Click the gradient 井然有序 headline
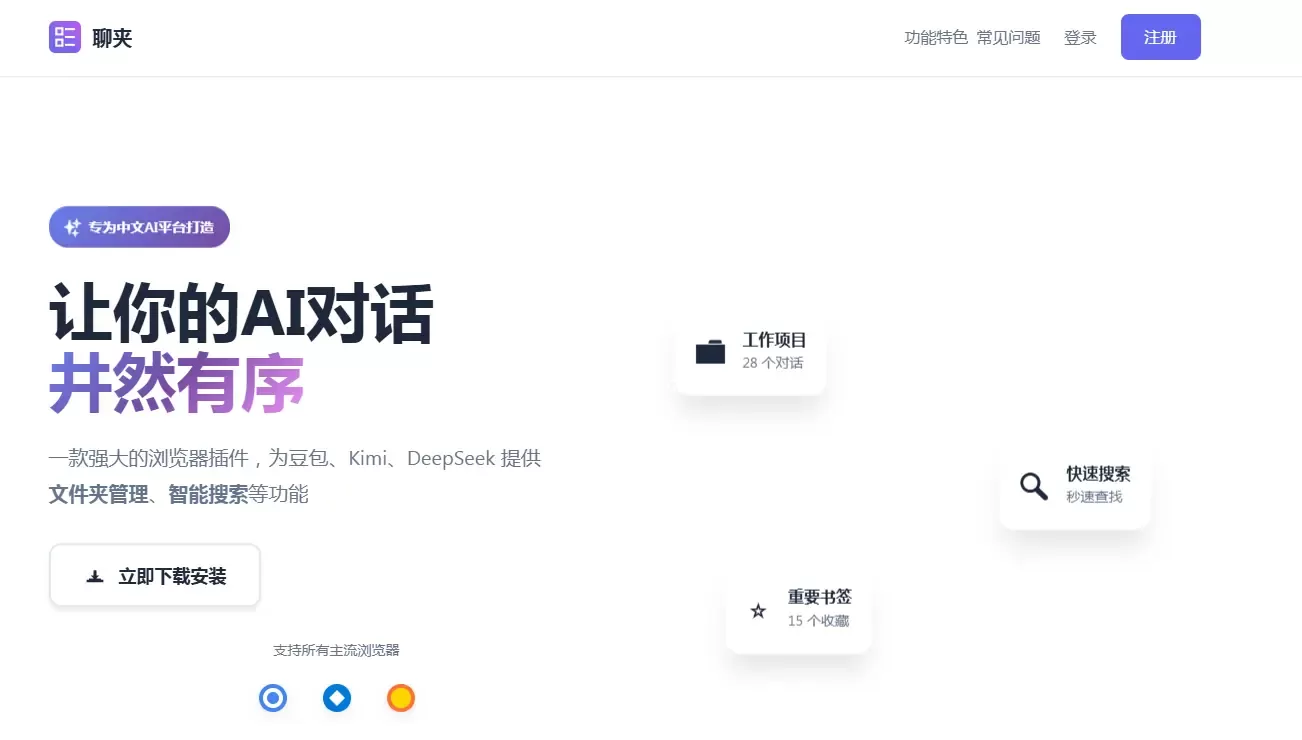Screen dimensions: 1302x740 tap(176, 384)
